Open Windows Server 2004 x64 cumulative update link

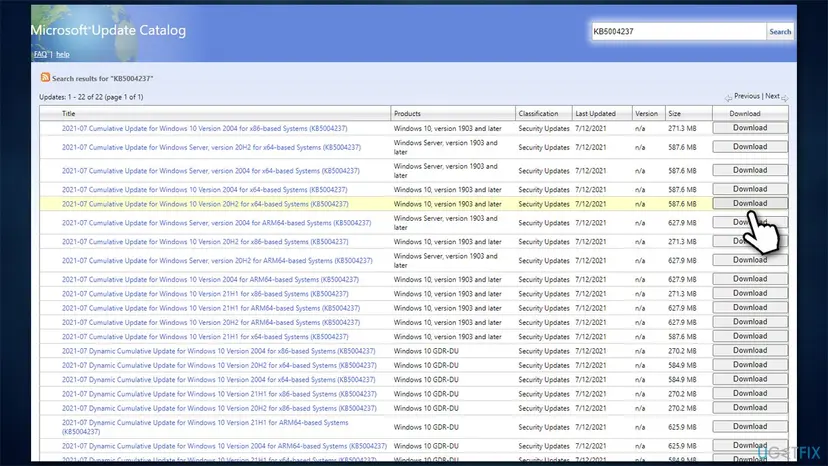[211, 171]
